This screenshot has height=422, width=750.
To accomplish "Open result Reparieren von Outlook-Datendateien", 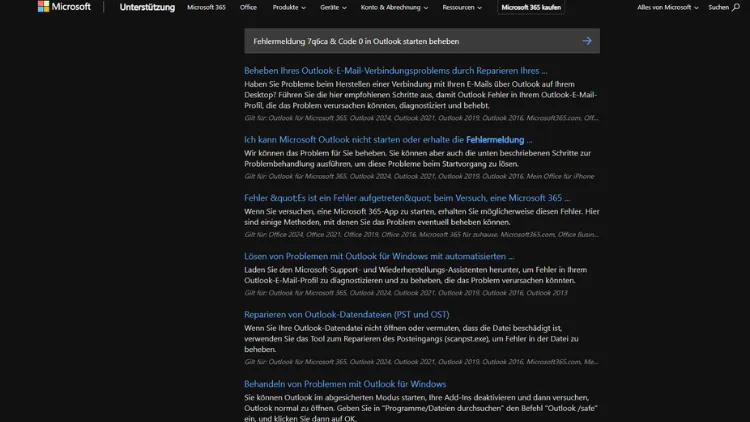I will (347, 314).
